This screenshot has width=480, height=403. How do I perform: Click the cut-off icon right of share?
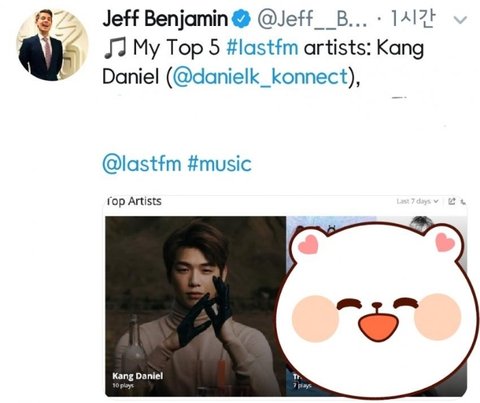(x=463, y=201)
